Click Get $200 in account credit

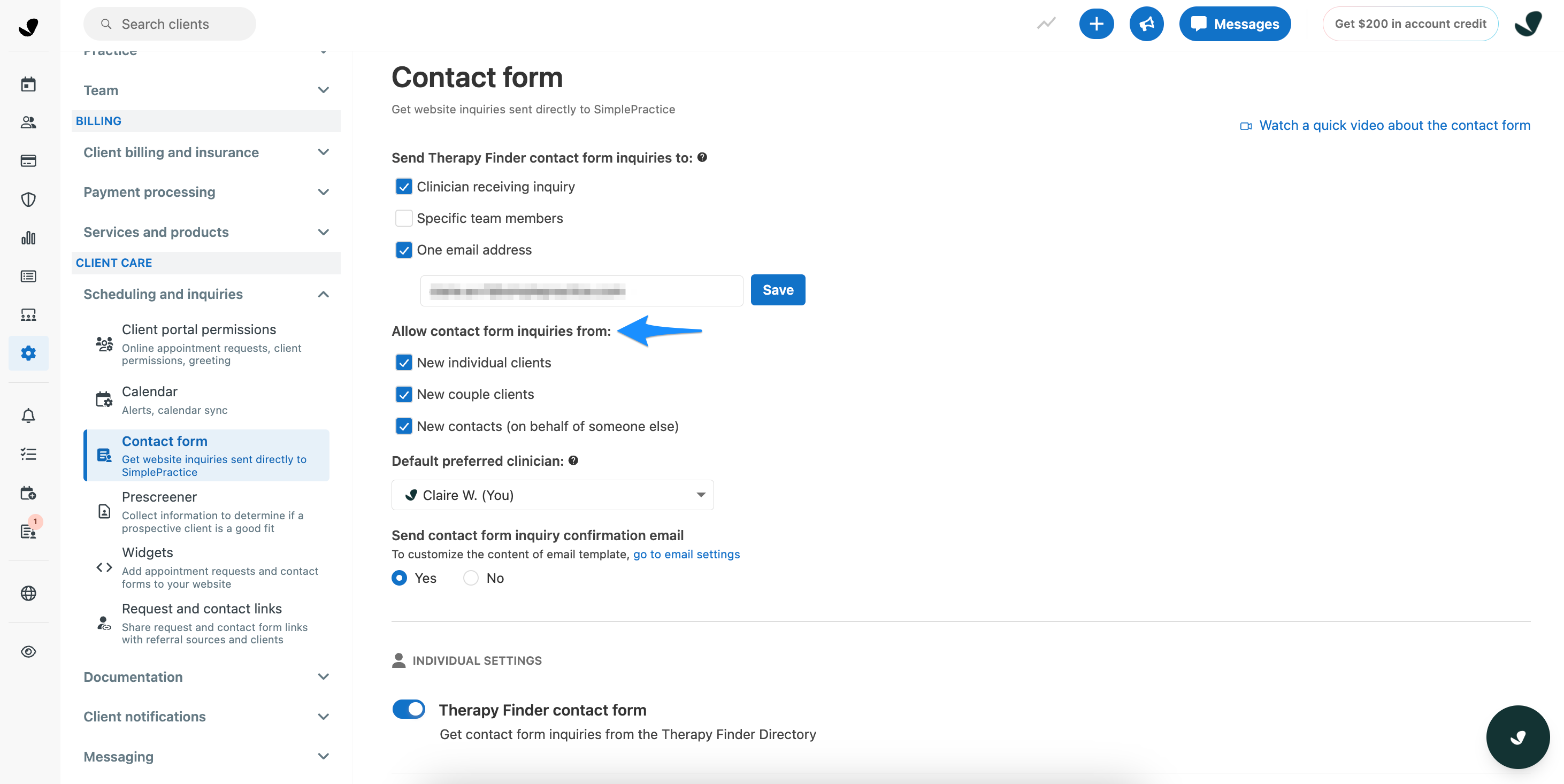click(1410, 24)
